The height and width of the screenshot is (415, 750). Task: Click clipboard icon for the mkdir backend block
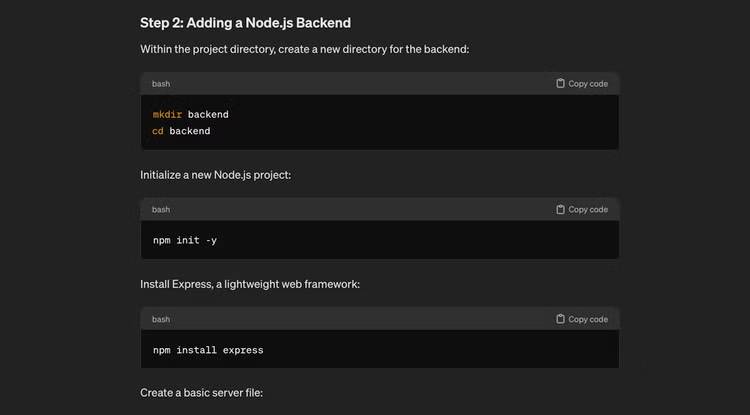pos(560,83)
